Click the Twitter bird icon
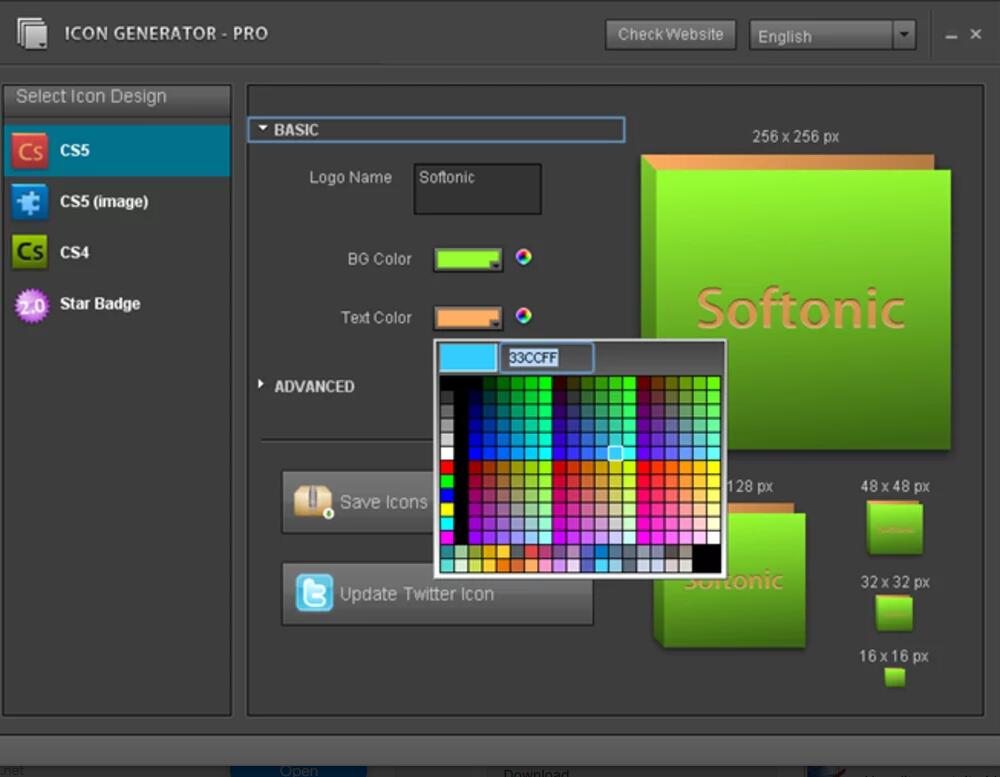The image size is (1000, 777). [x=314, y=593]
